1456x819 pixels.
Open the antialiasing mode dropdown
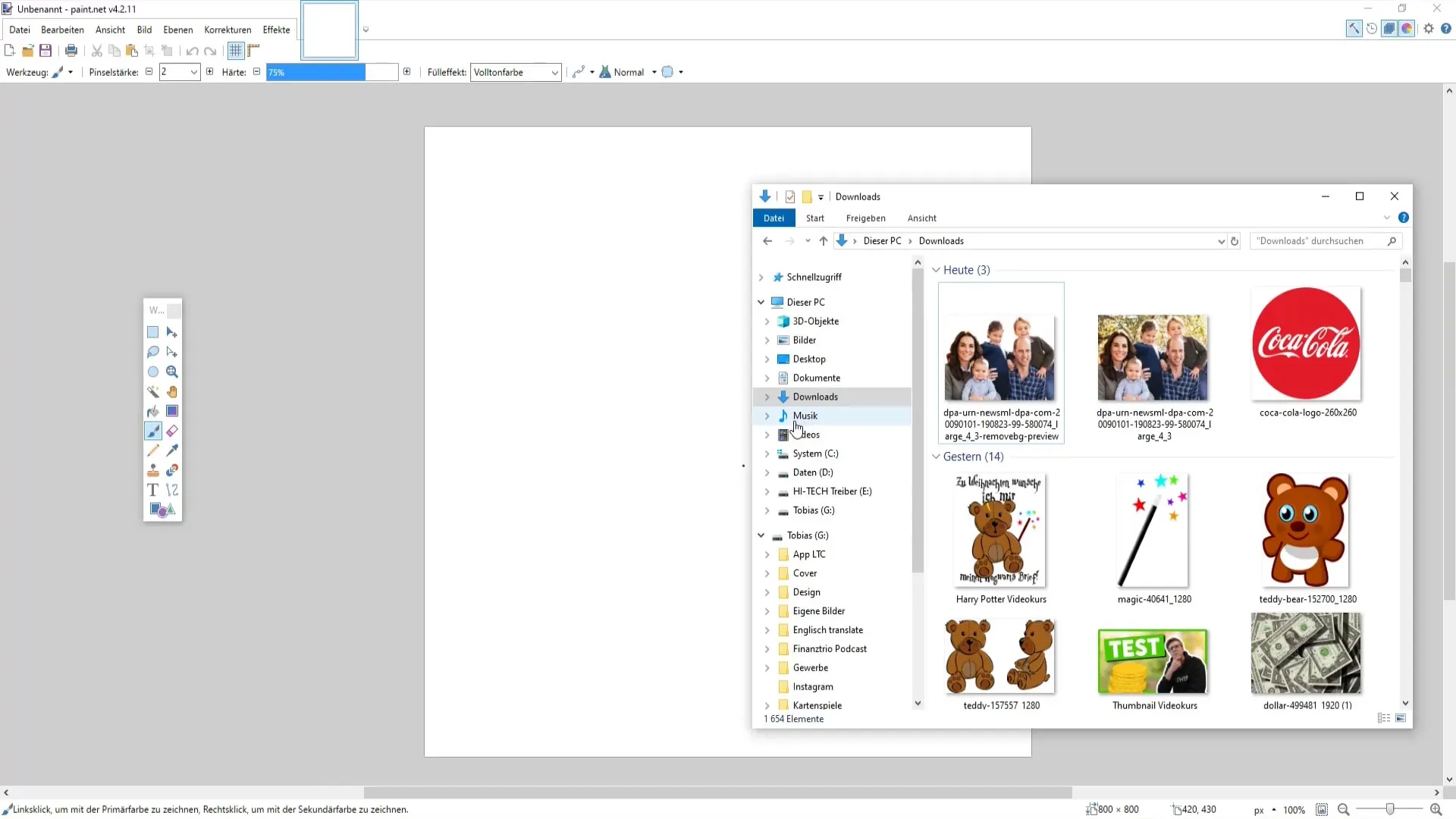(582, 72)
